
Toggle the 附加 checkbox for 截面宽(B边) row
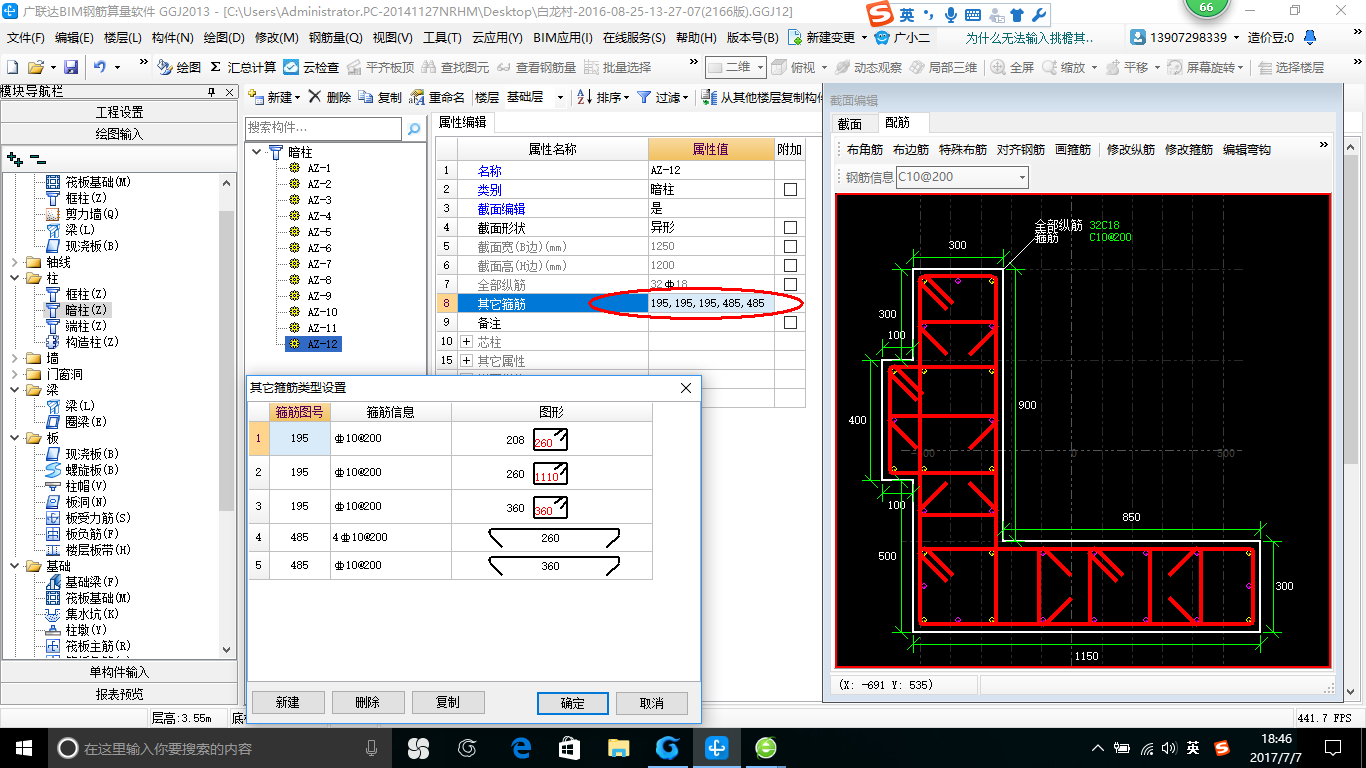click(x=790, y=247)
